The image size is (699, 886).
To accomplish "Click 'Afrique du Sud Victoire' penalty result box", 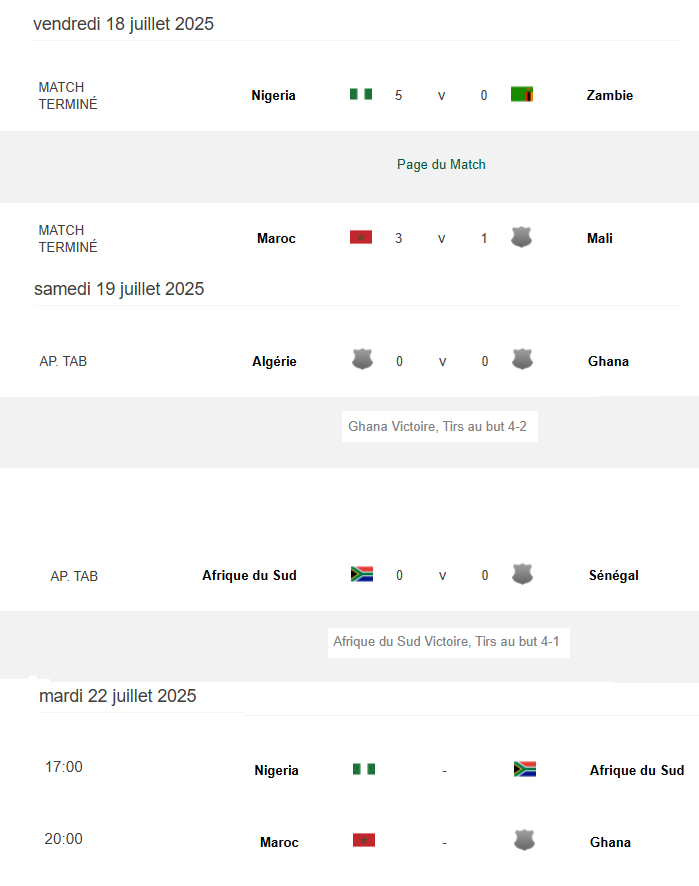I will pyautogui.click(x=448, y=642).
